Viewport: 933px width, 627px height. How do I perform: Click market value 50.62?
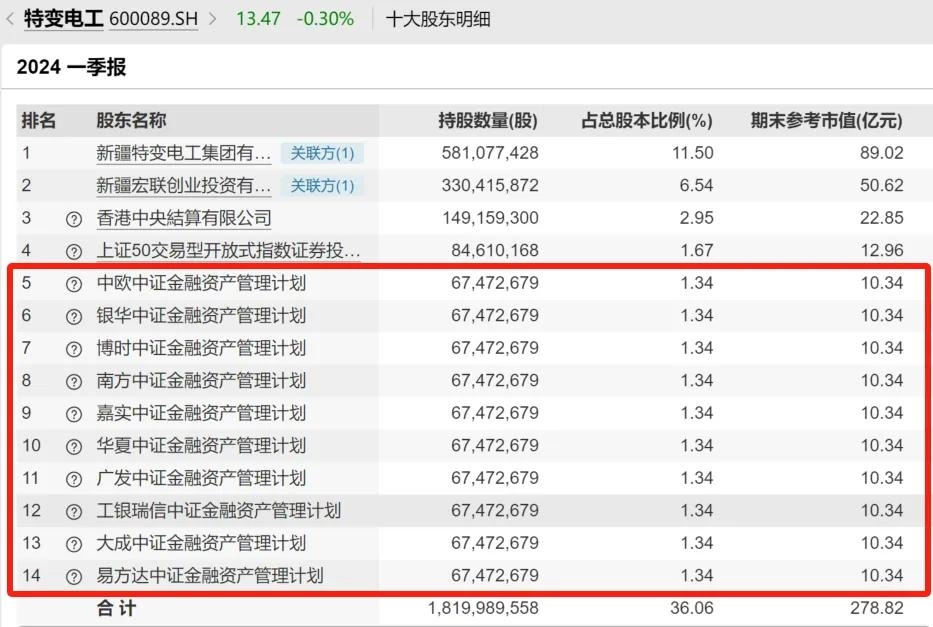tap(882, 186)
